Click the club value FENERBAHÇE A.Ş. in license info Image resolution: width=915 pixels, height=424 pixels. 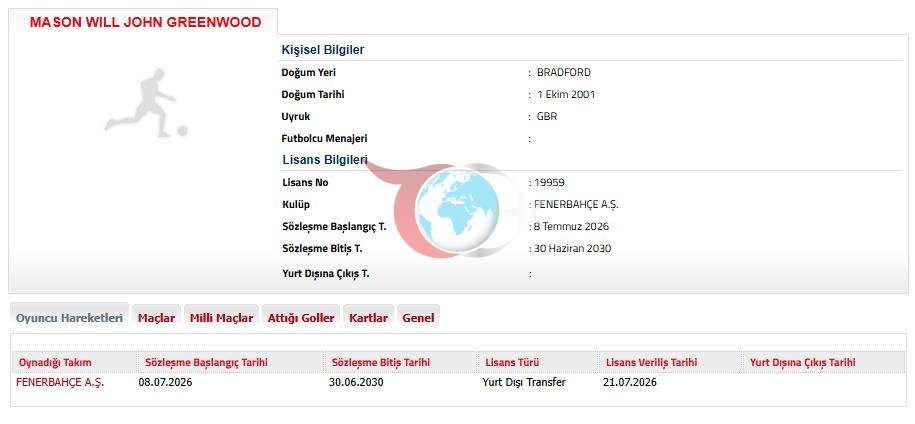click(576, 205)
